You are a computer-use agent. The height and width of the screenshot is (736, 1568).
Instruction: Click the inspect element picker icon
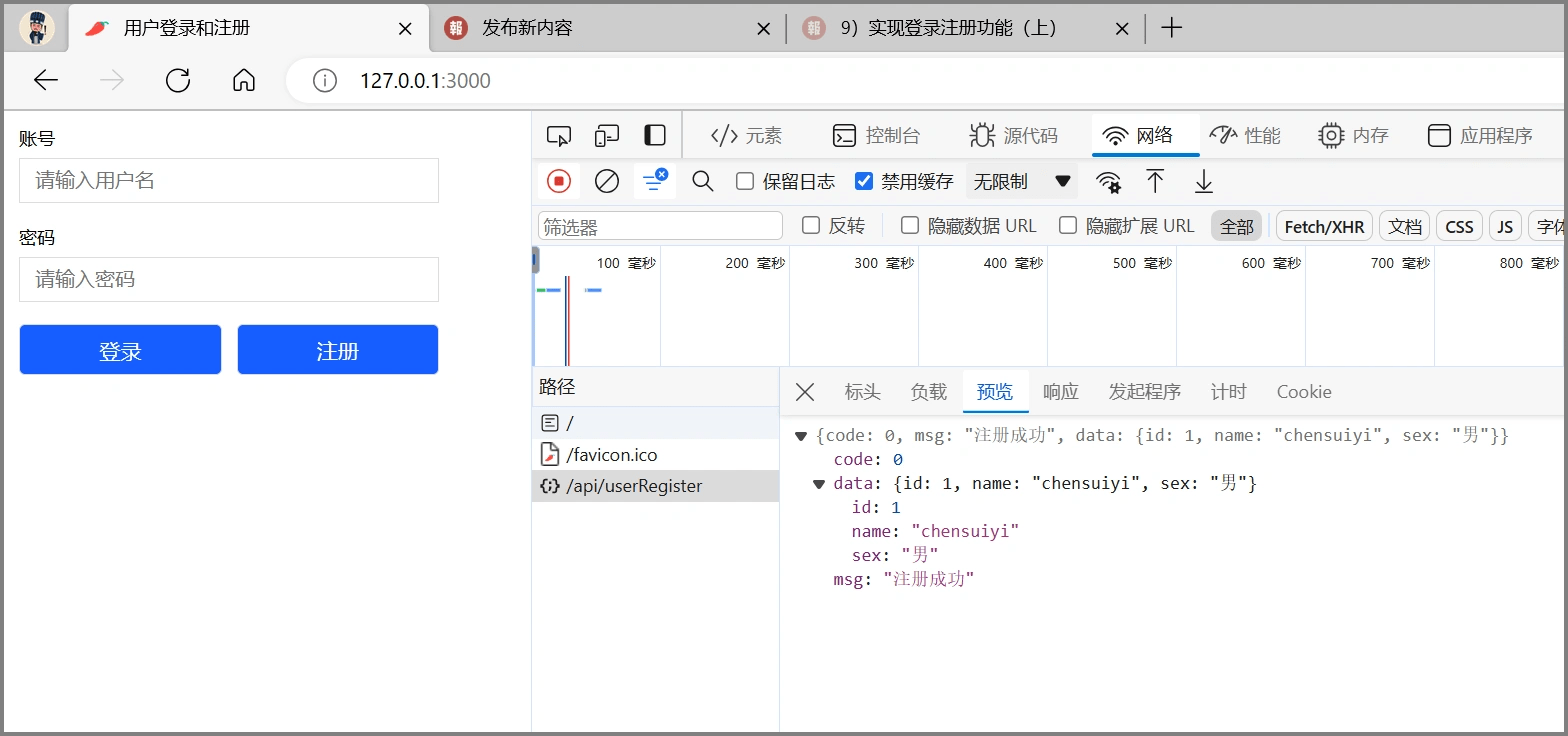tap(559, 136)
